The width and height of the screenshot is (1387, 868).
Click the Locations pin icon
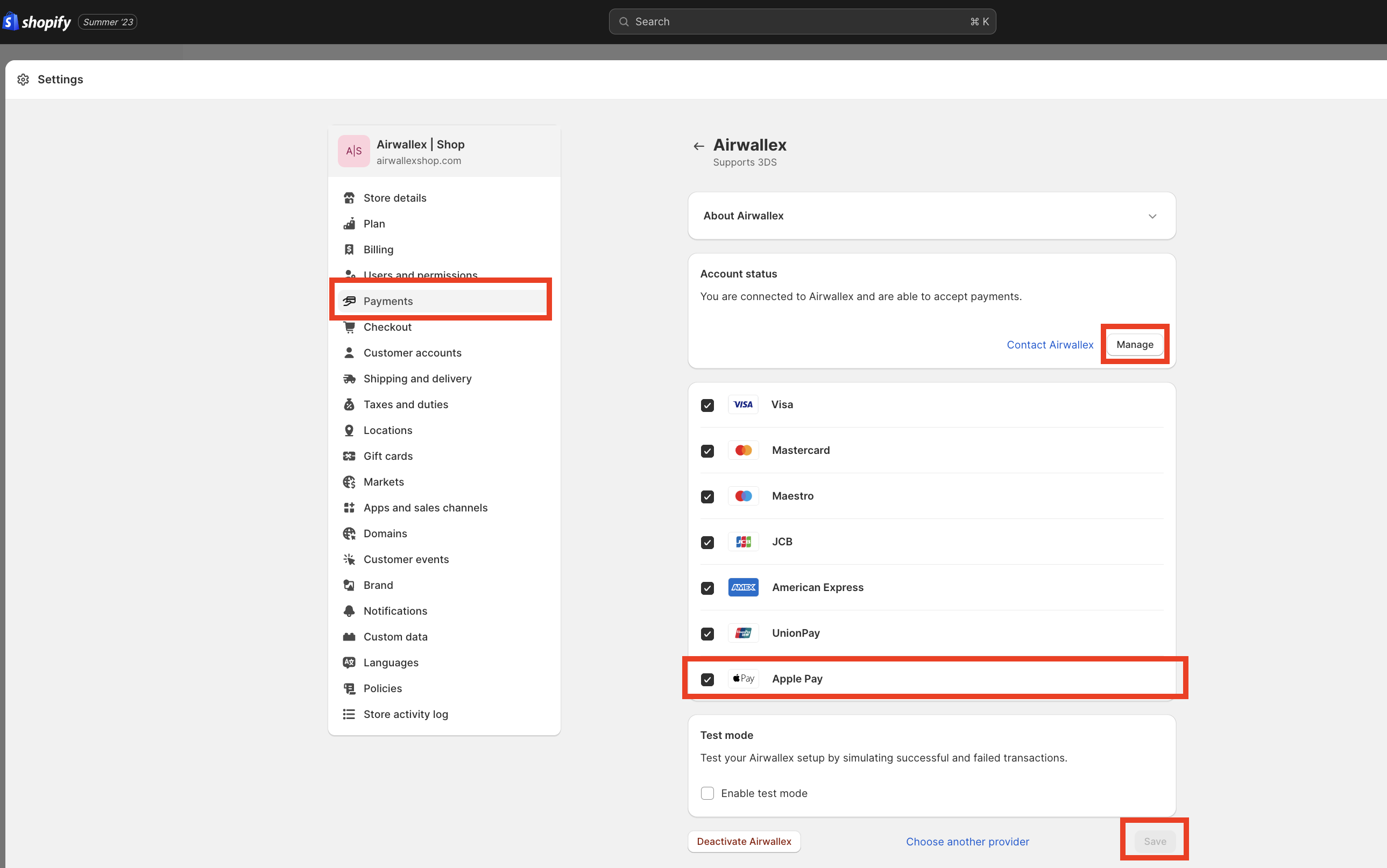pos(349,431)
